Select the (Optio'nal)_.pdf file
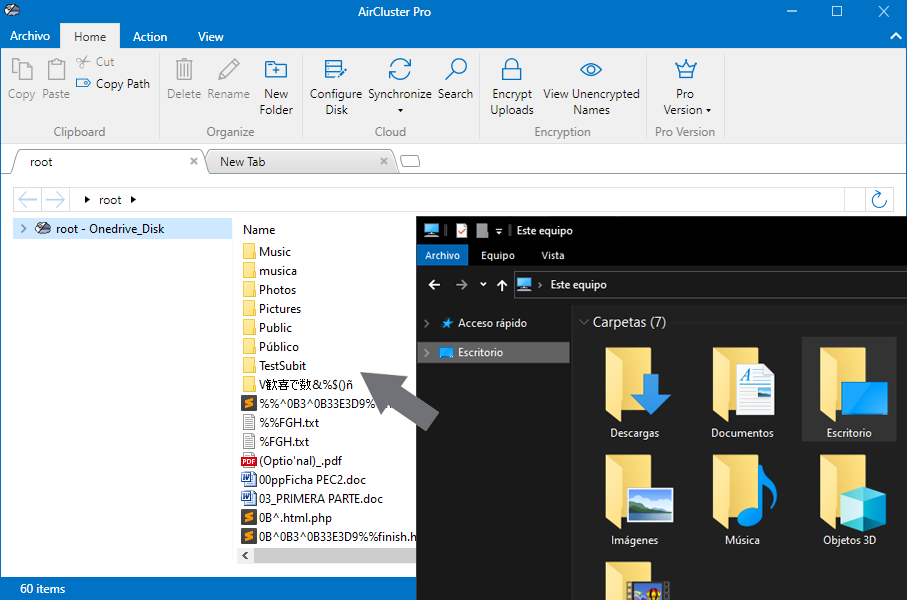 [x=292, y=461]
